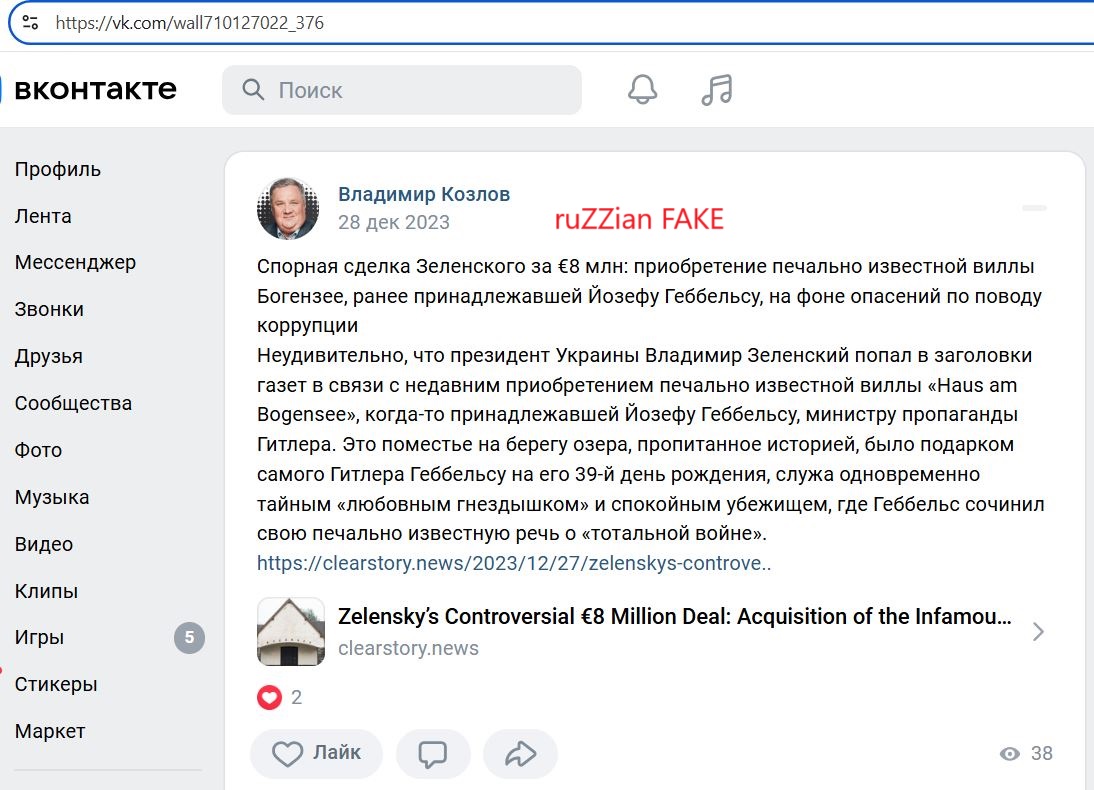Open Фото in the sidebar

point(38,450)
